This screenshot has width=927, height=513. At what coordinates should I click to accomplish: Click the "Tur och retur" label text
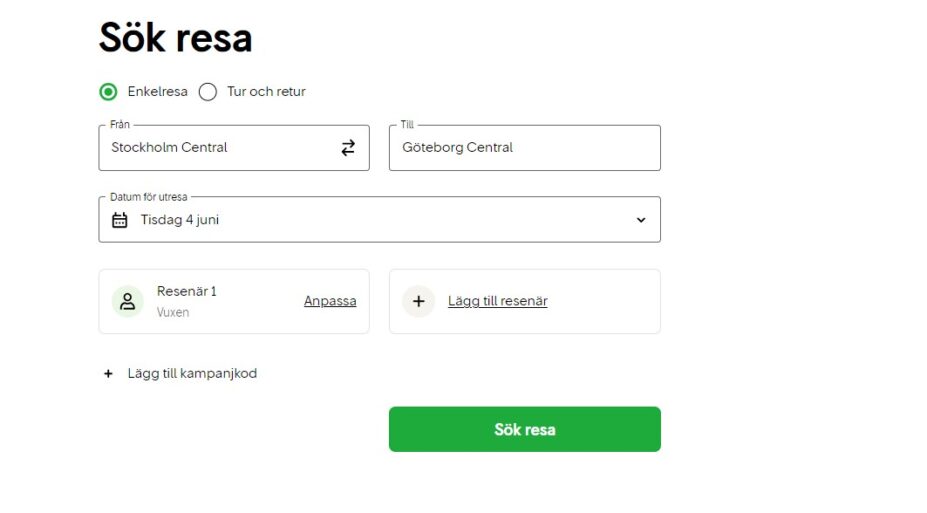(x=266, y=92)
